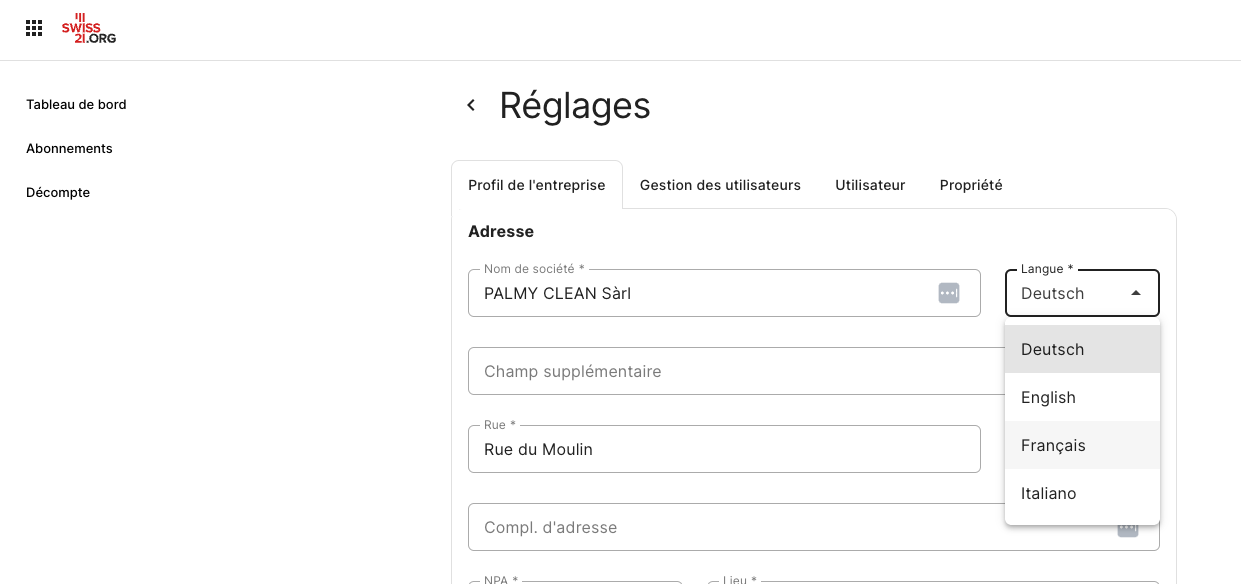Click the Swiss21.org logo
This screenshot has height=584, width=1241.
pyautogui.click(x=89, y=29)
